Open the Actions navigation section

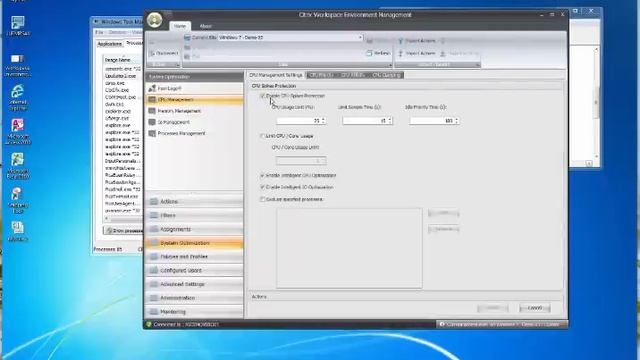194,202
